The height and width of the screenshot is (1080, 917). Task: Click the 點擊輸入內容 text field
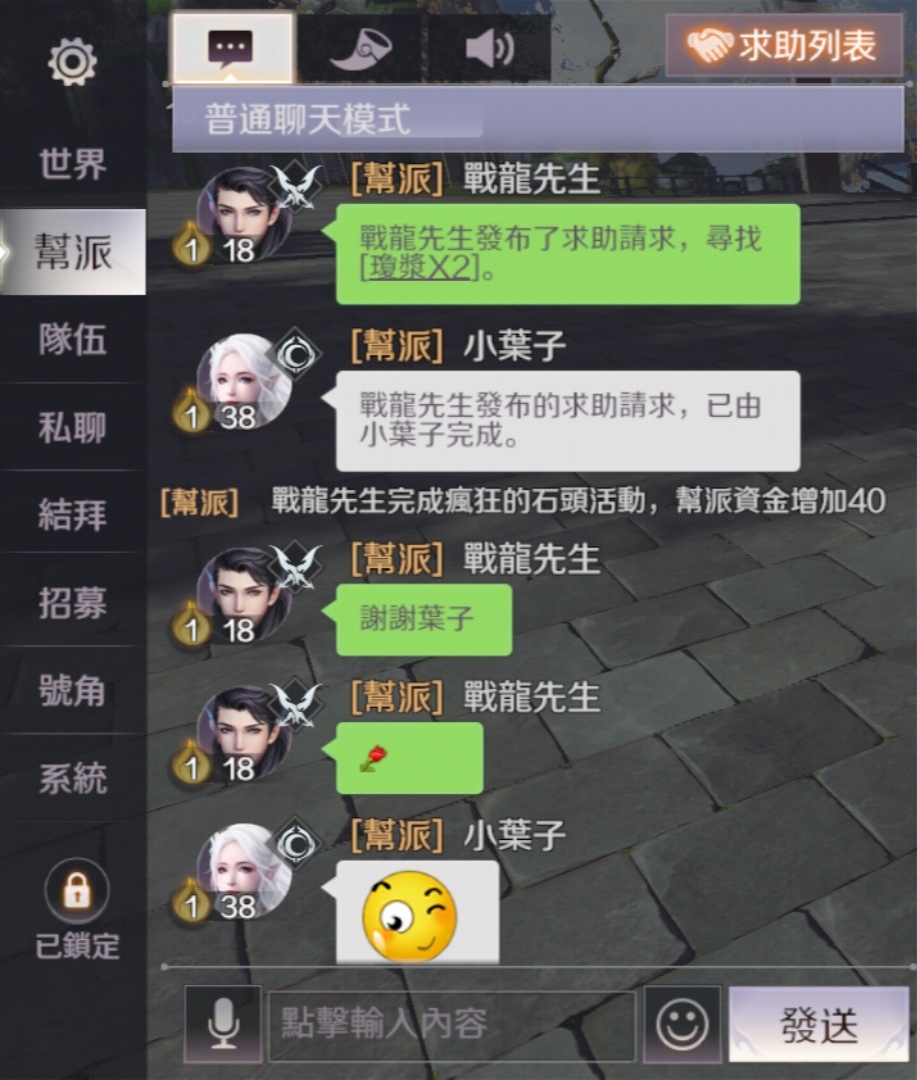451,1024
